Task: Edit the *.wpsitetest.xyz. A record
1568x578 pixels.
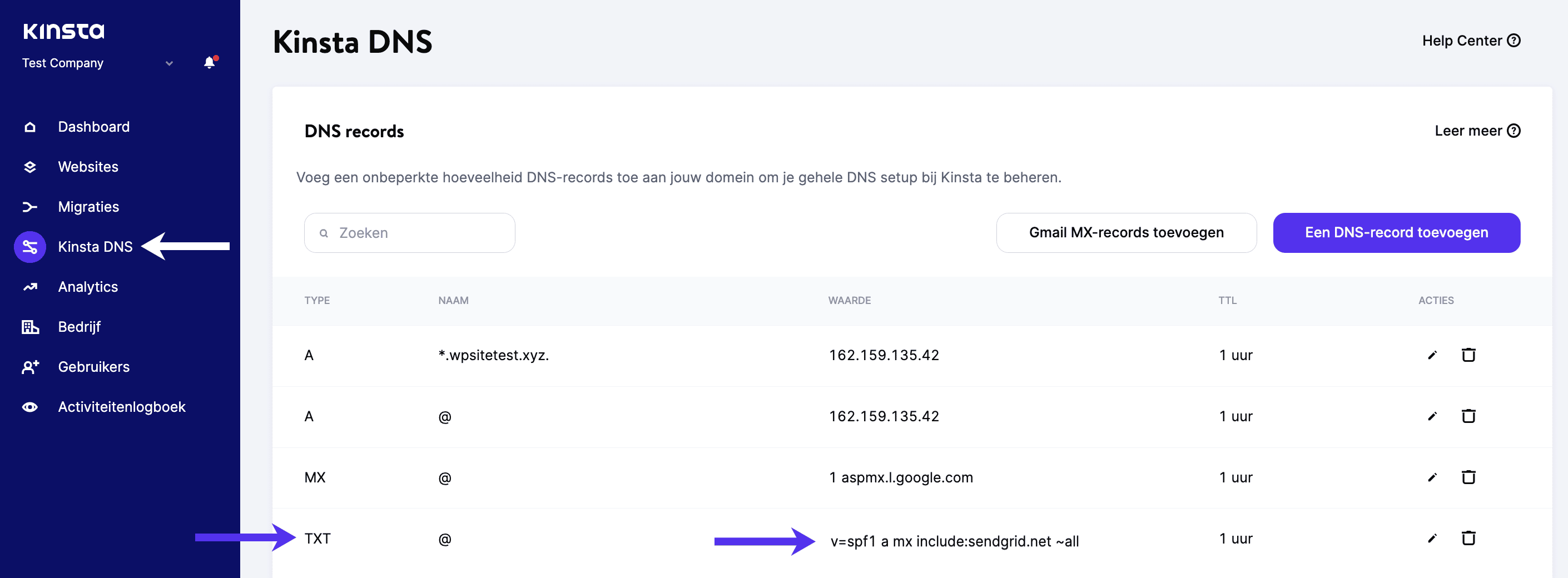Action: coord(1432,355)
